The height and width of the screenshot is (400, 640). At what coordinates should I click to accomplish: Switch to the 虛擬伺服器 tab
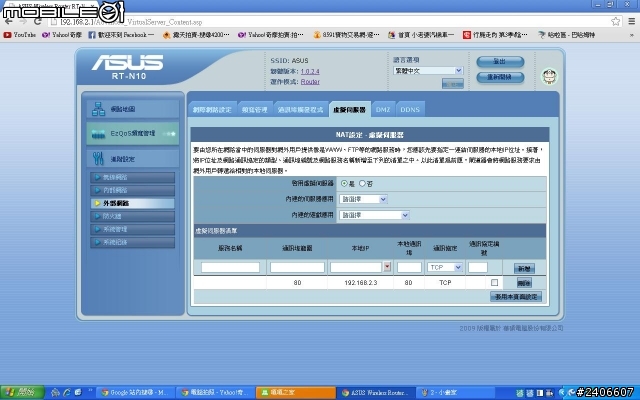click(350, 109)
